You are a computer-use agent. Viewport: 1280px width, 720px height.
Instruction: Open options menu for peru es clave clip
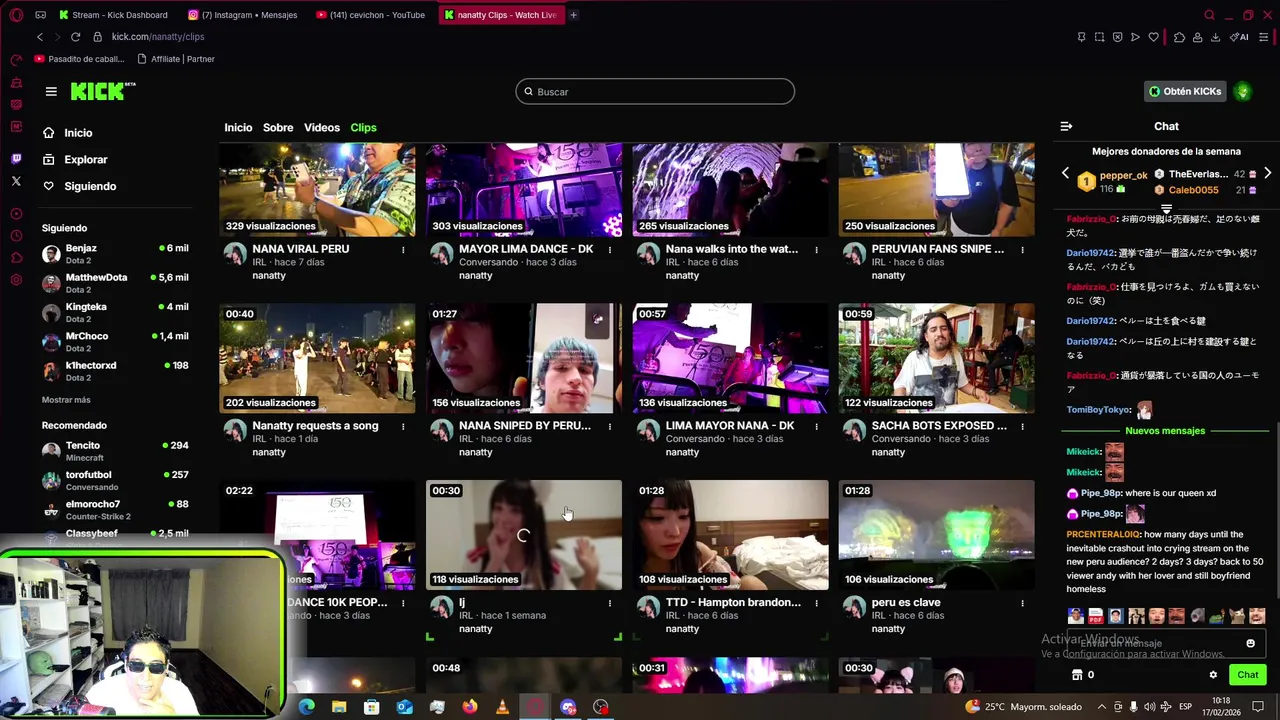pos(1022,603)
